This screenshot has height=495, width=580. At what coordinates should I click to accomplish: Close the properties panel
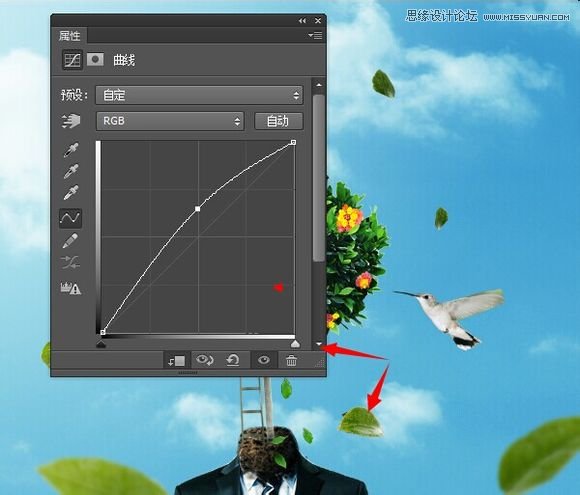(x=318, y=21)
